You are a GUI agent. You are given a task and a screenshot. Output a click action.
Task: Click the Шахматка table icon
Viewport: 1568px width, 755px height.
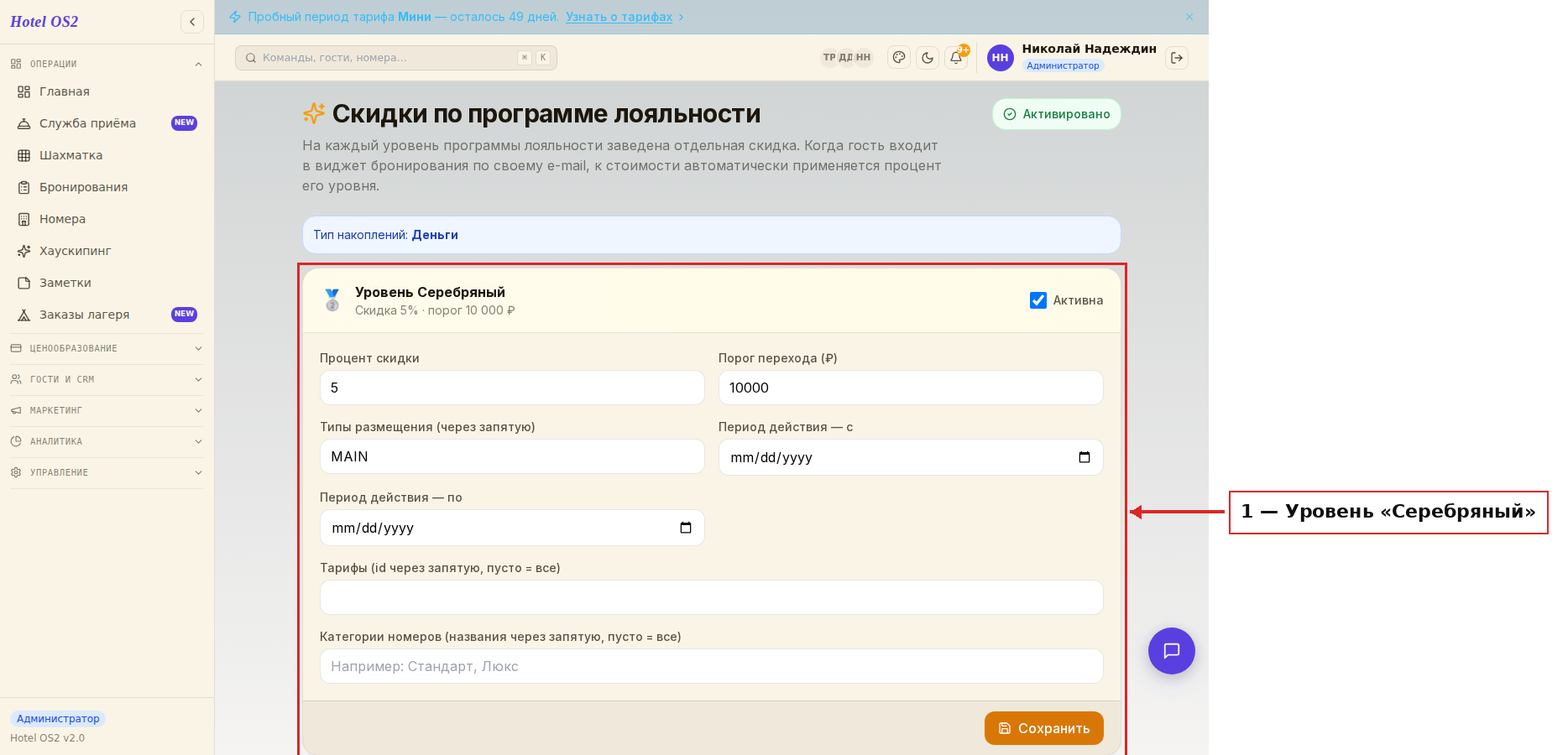[24, 155]
